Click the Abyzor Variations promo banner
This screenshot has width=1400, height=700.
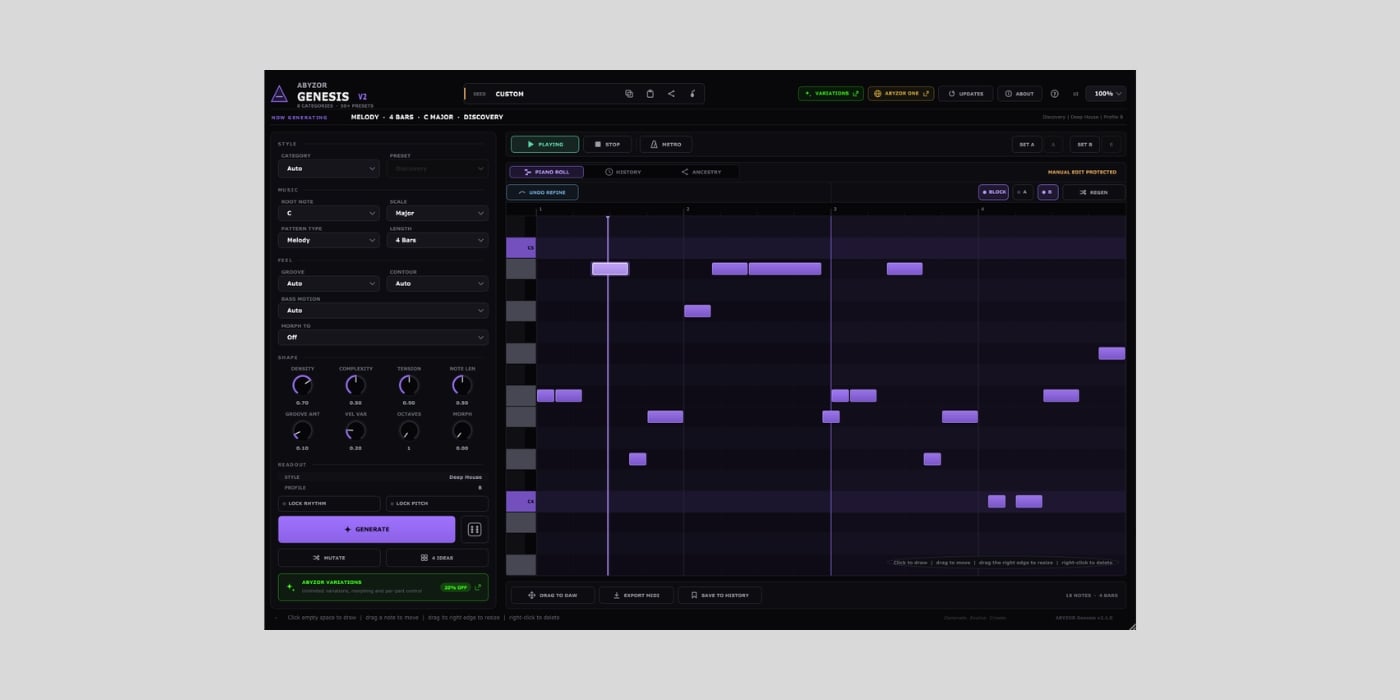383,587
